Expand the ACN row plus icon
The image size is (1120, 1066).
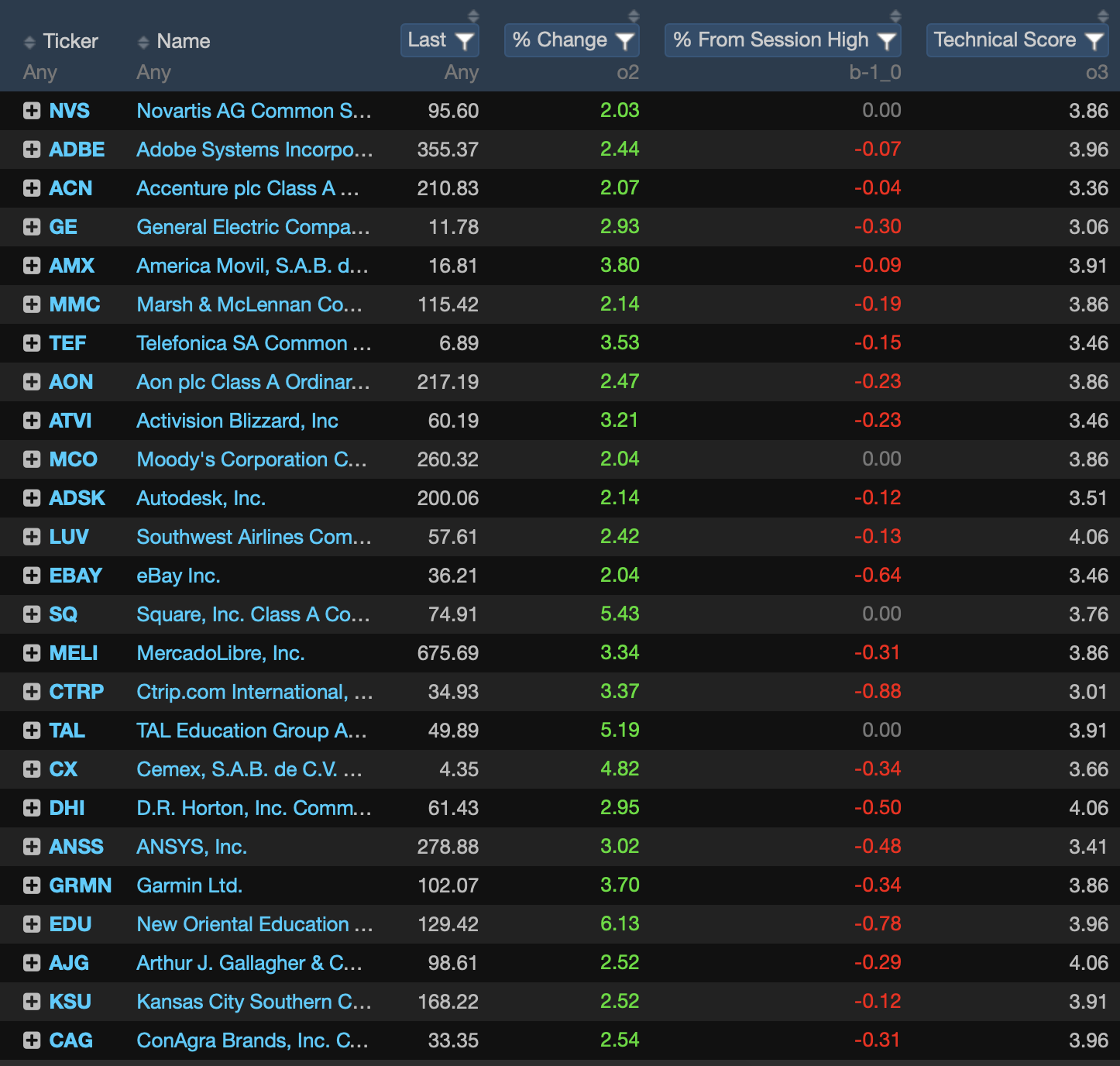32,188
